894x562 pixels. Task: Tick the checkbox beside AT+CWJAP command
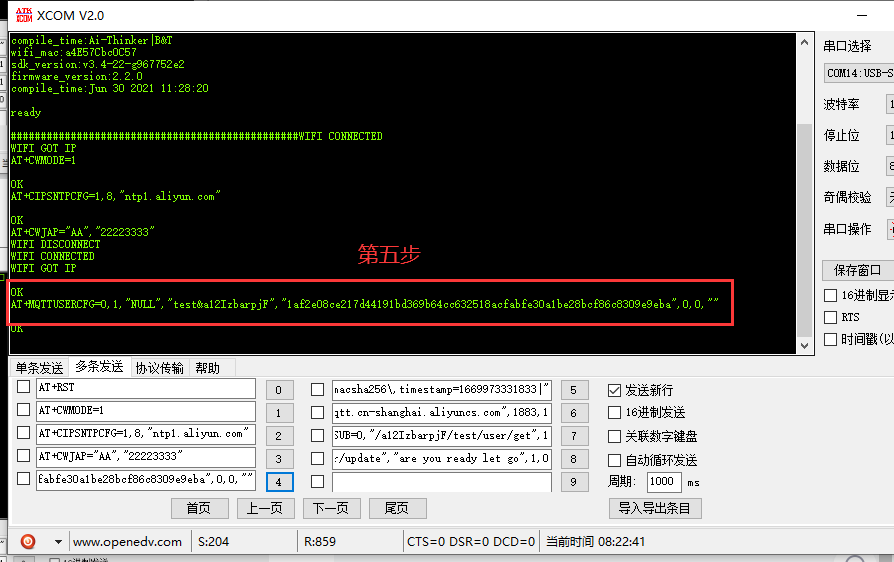23,455
